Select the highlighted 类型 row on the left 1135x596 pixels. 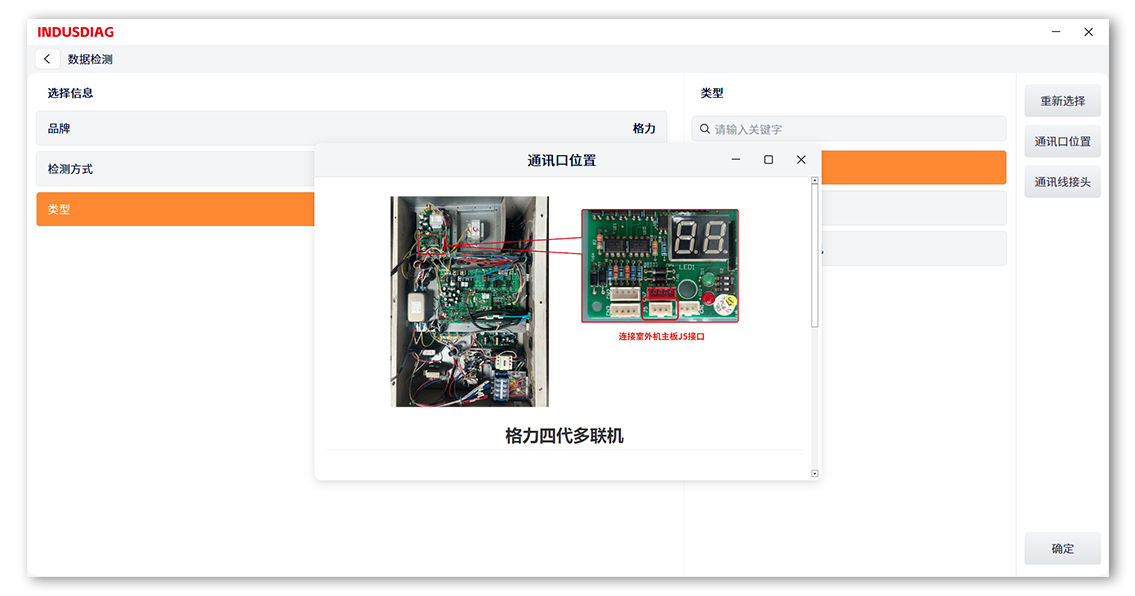pos(175,209)
